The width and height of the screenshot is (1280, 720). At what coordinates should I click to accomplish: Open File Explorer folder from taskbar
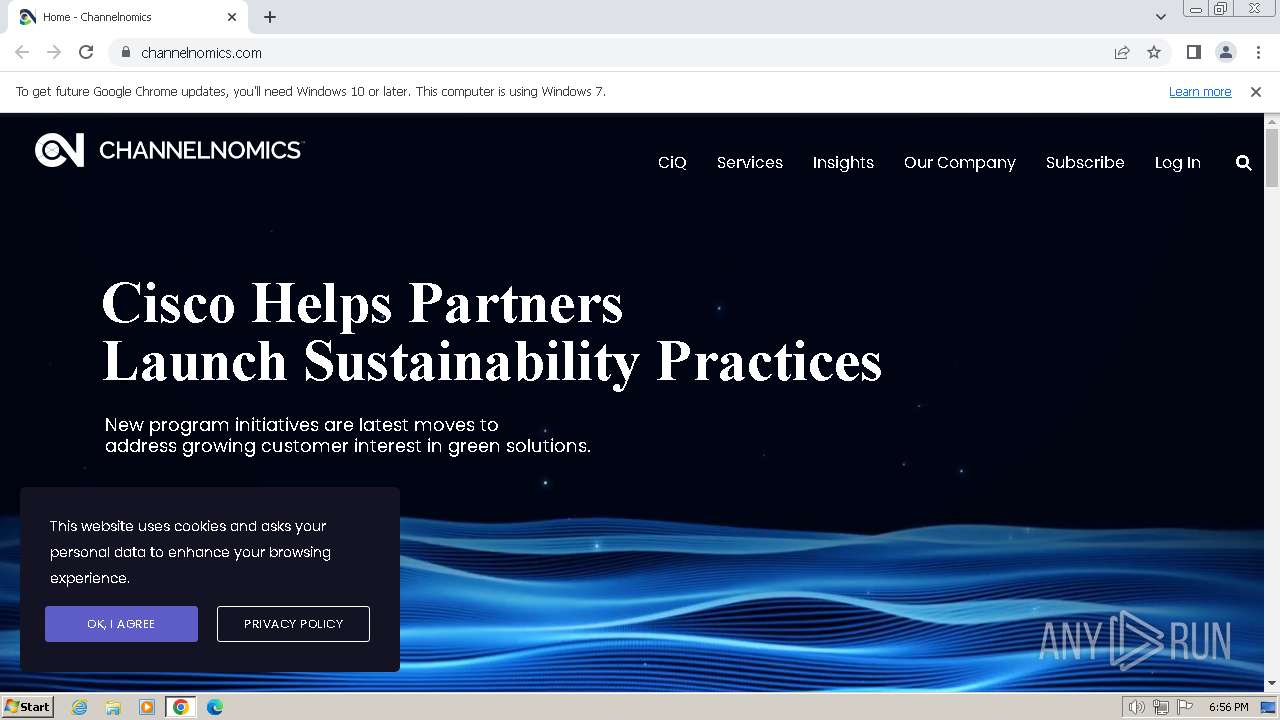pyautogui.click(x=113, y=707)
